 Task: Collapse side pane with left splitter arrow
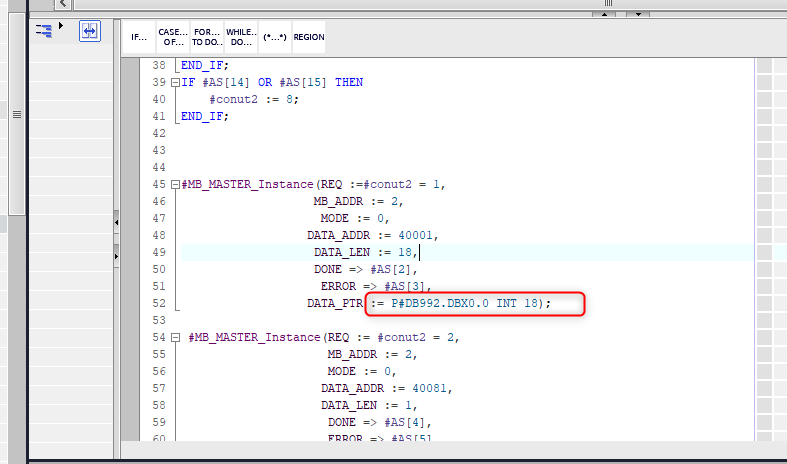tap(116, 221)
